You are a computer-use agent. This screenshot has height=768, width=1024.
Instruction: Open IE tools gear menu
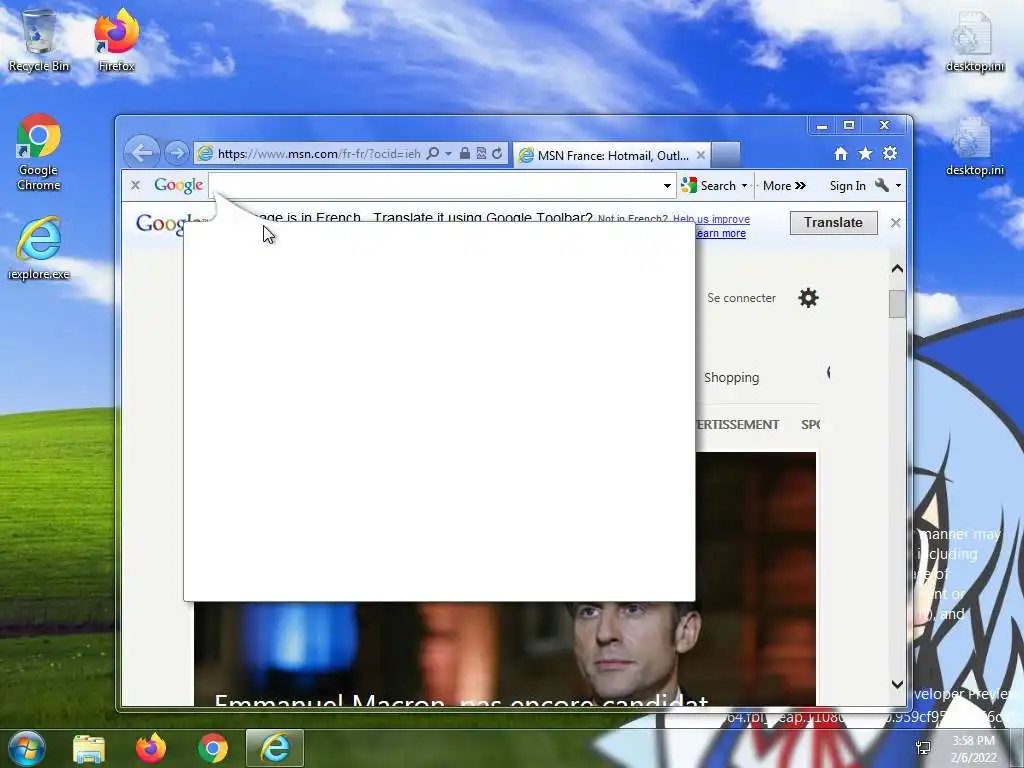(x=890, y=153)
